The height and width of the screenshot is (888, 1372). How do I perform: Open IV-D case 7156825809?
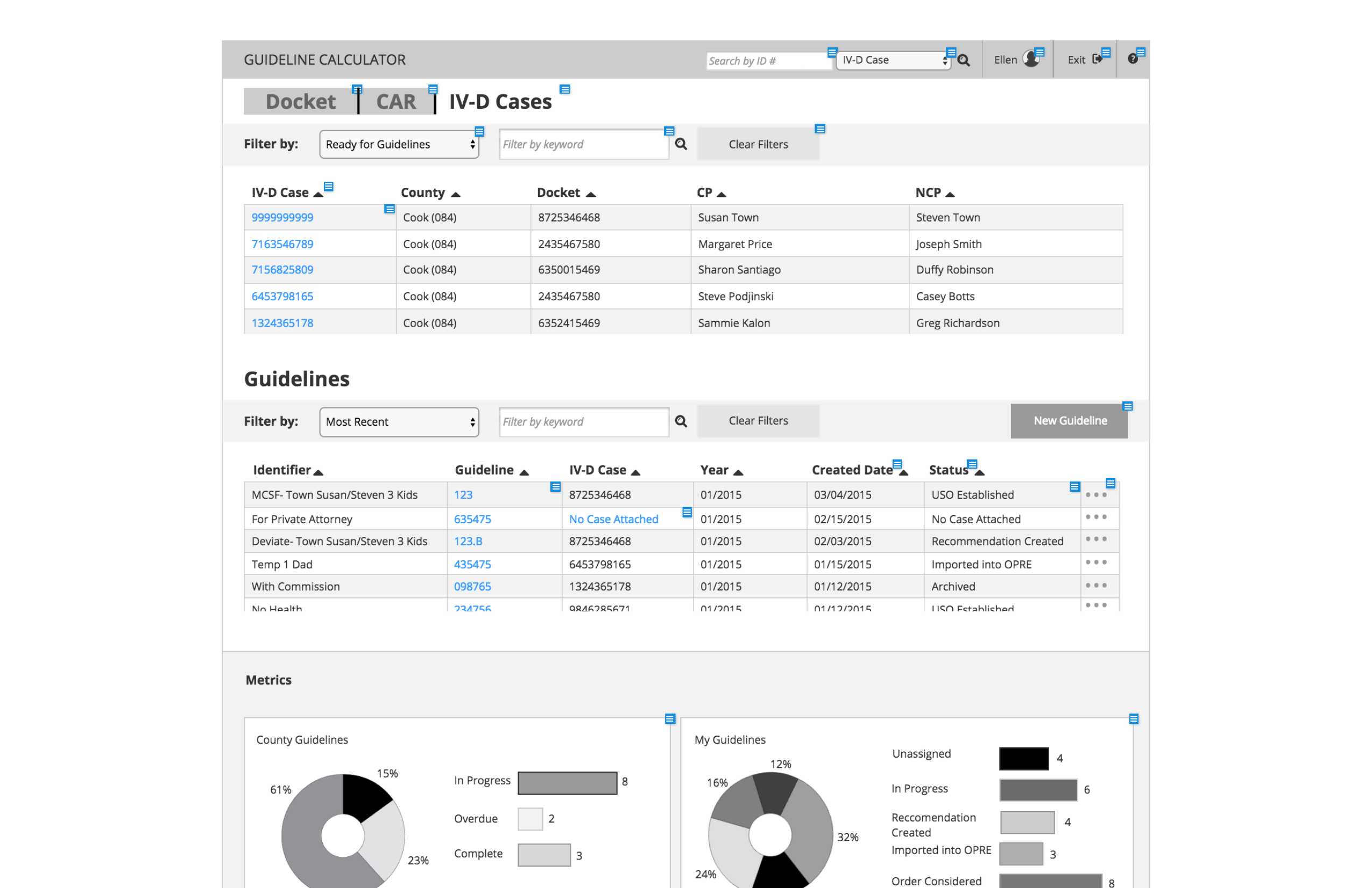[x=282, y=269]
